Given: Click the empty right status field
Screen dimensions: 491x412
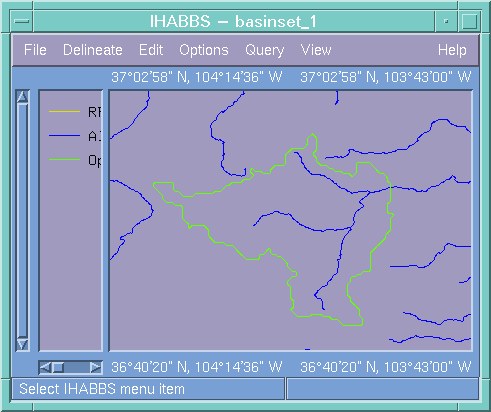Looking at the screenshot, I should pos(382,389).
